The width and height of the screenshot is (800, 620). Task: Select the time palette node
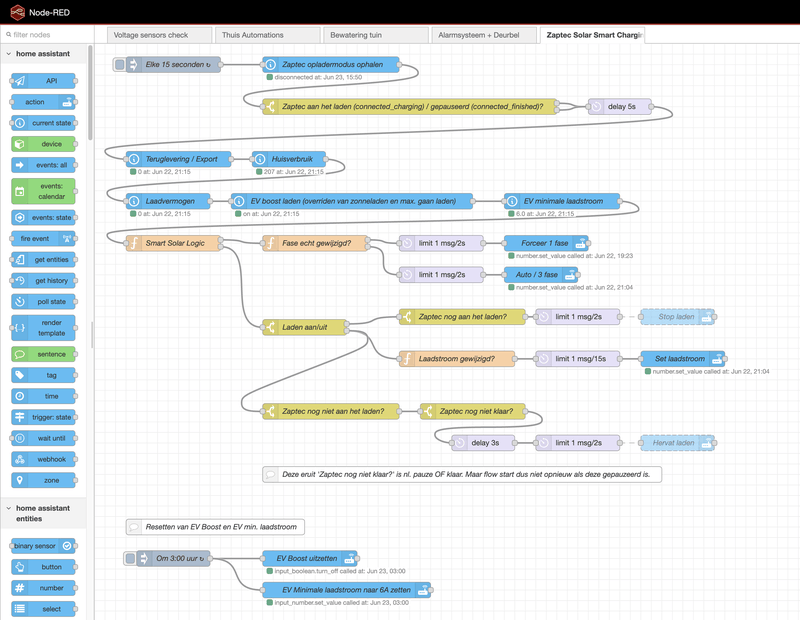pos(43,396)
